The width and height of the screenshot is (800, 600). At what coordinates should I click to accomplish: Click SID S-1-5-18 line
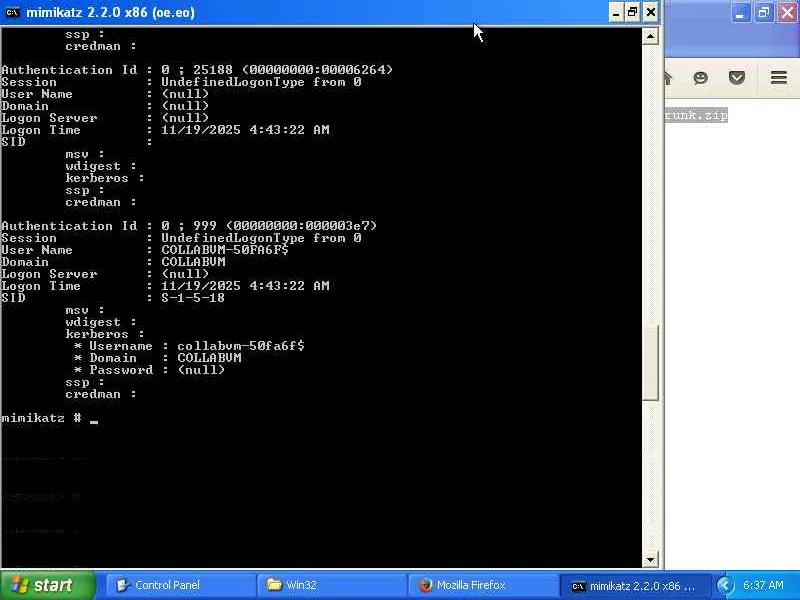pyautogui.click(x=113, y=298)
